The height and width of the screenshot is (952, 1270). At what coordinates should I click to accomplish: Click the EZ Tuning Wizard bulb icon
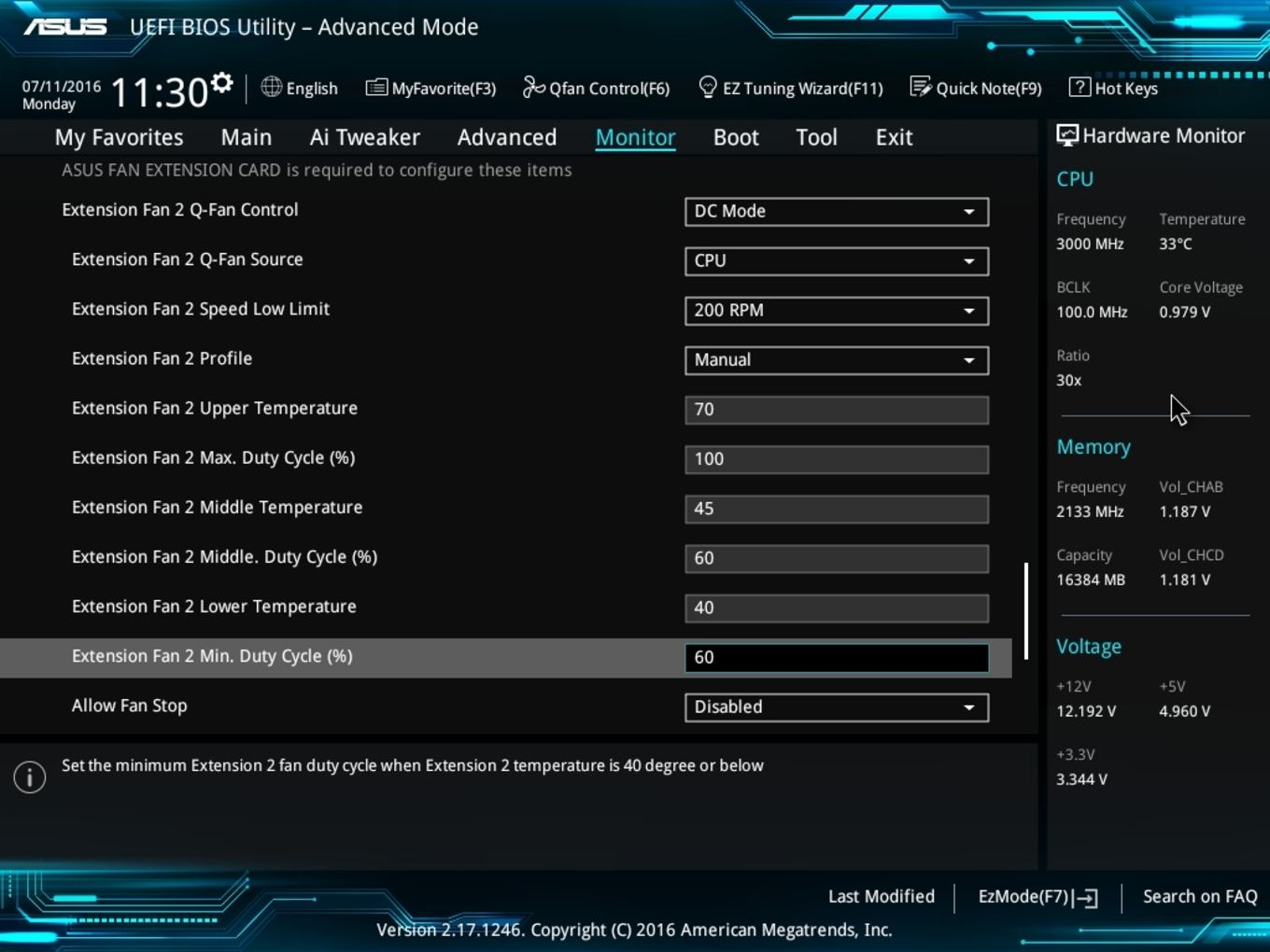pyautogui.click(x=708, y=87)
